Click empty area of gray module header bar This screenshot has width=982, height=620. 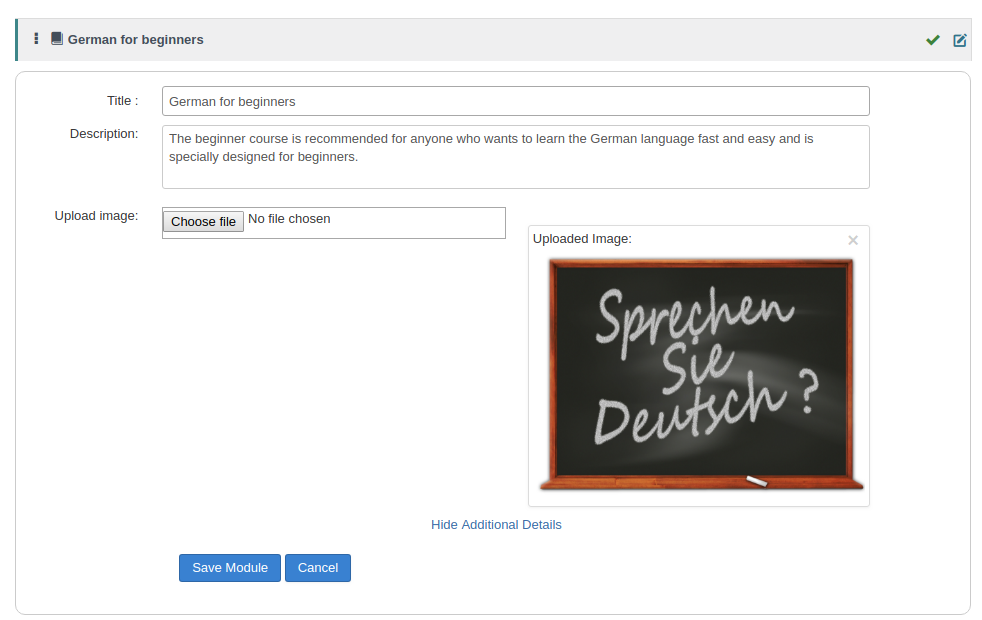pos(550,40)
